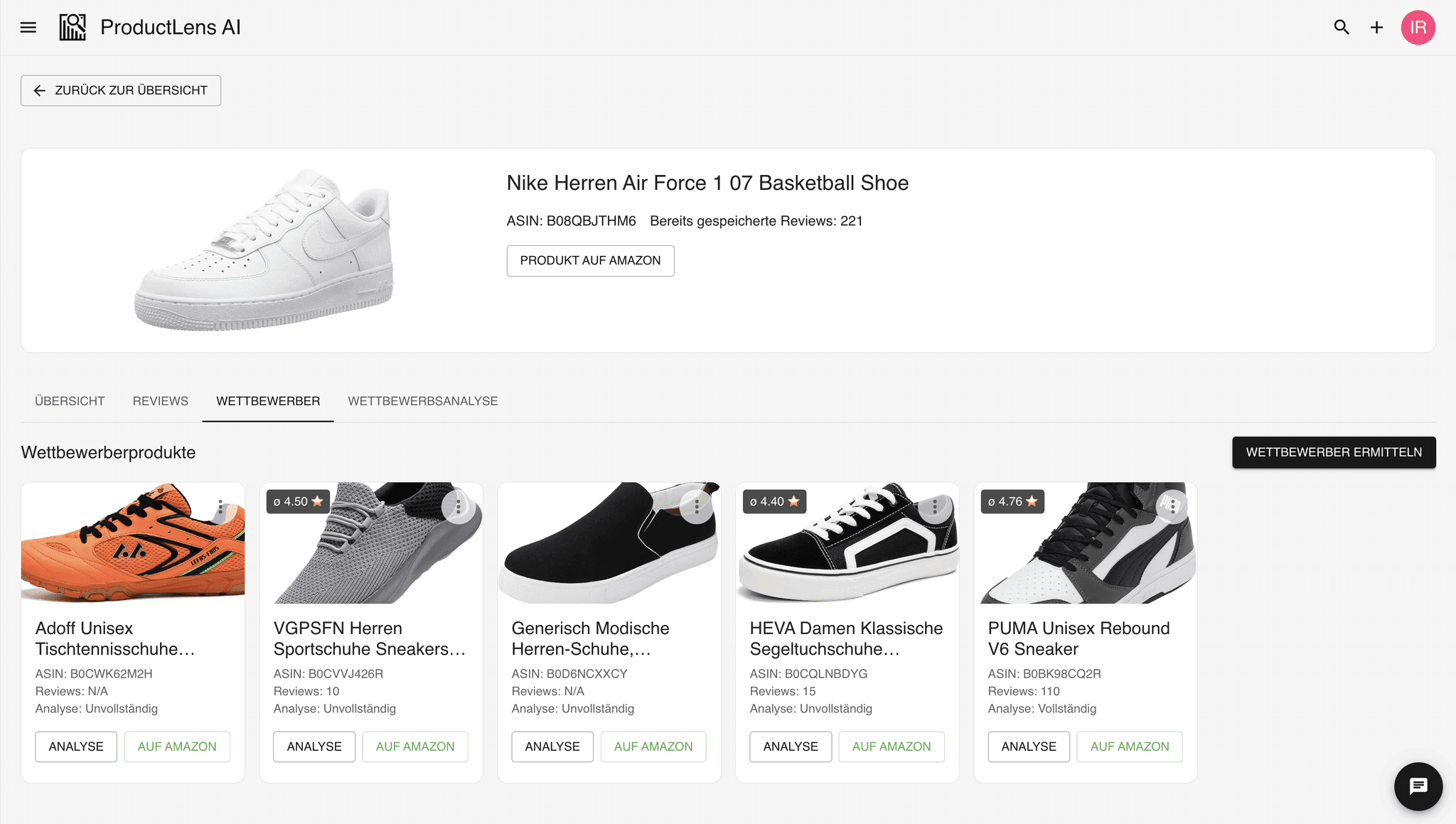Viewport: 1456px width, 824px height.
Task: Click the ASIN B08QBJTHM6 text
Action: (572, 221)
